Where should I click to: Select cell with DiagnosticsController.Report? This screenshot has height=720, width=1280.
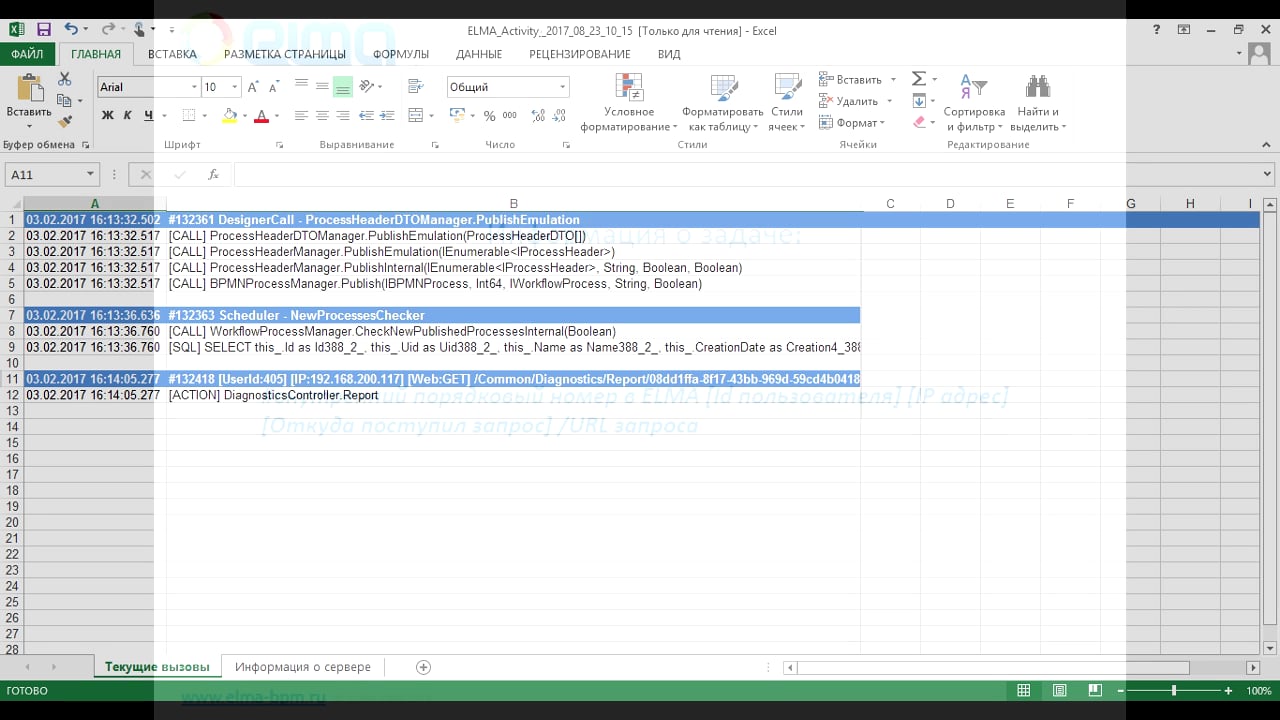click(x=513, y=396)
